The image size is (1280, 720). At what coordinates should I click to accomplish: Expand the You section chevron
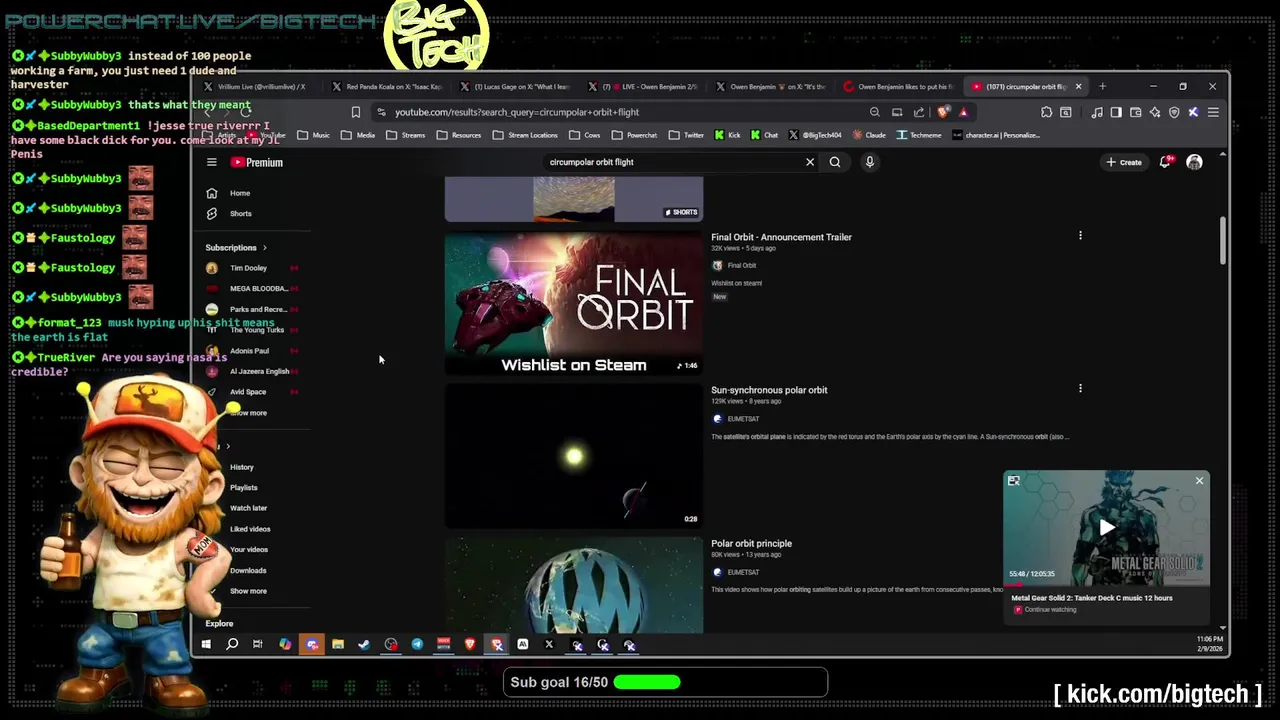tap(228, 446)
